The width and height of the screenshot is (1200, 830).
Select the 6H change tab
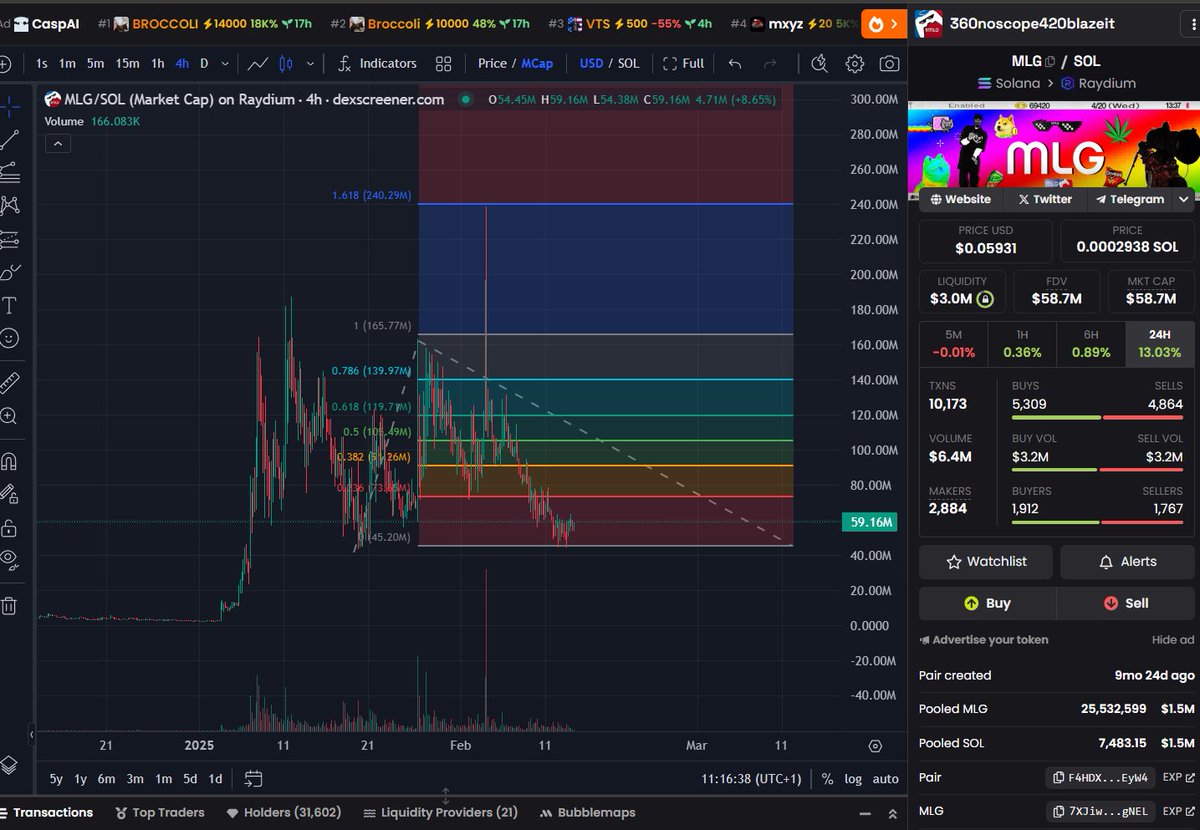tap(1091, 344)
